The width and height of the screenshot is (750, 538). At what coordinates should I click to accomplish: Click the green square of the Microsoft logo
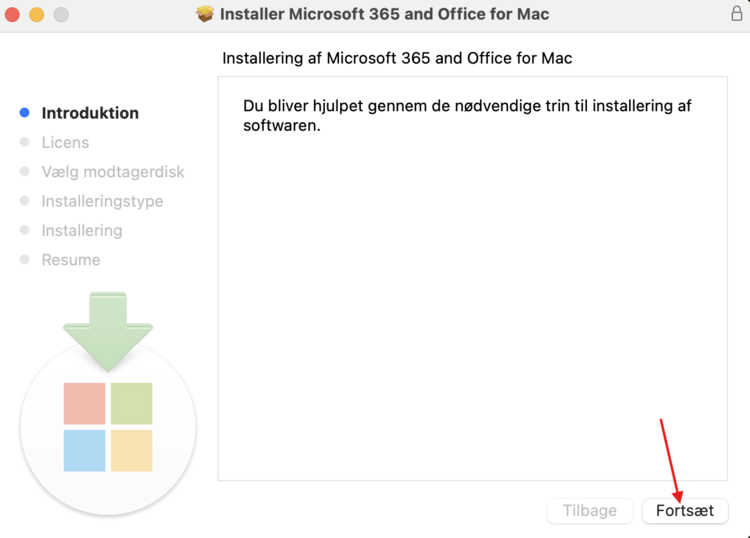(132, 403)
